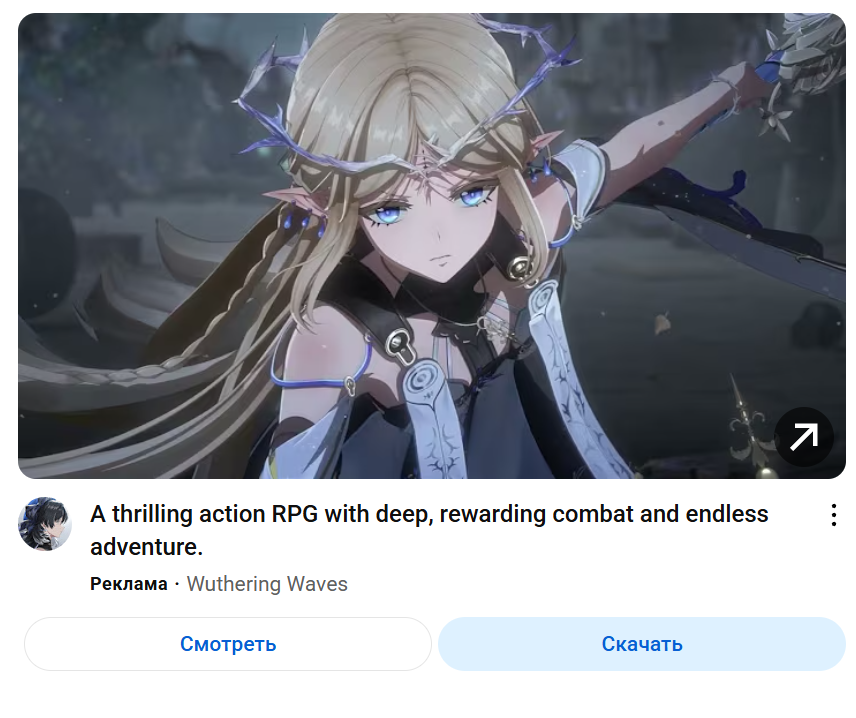This screenshot has height=718, width=856.
Task: Expand the ad options via the vertical dots
Action: tap(834, 515)
